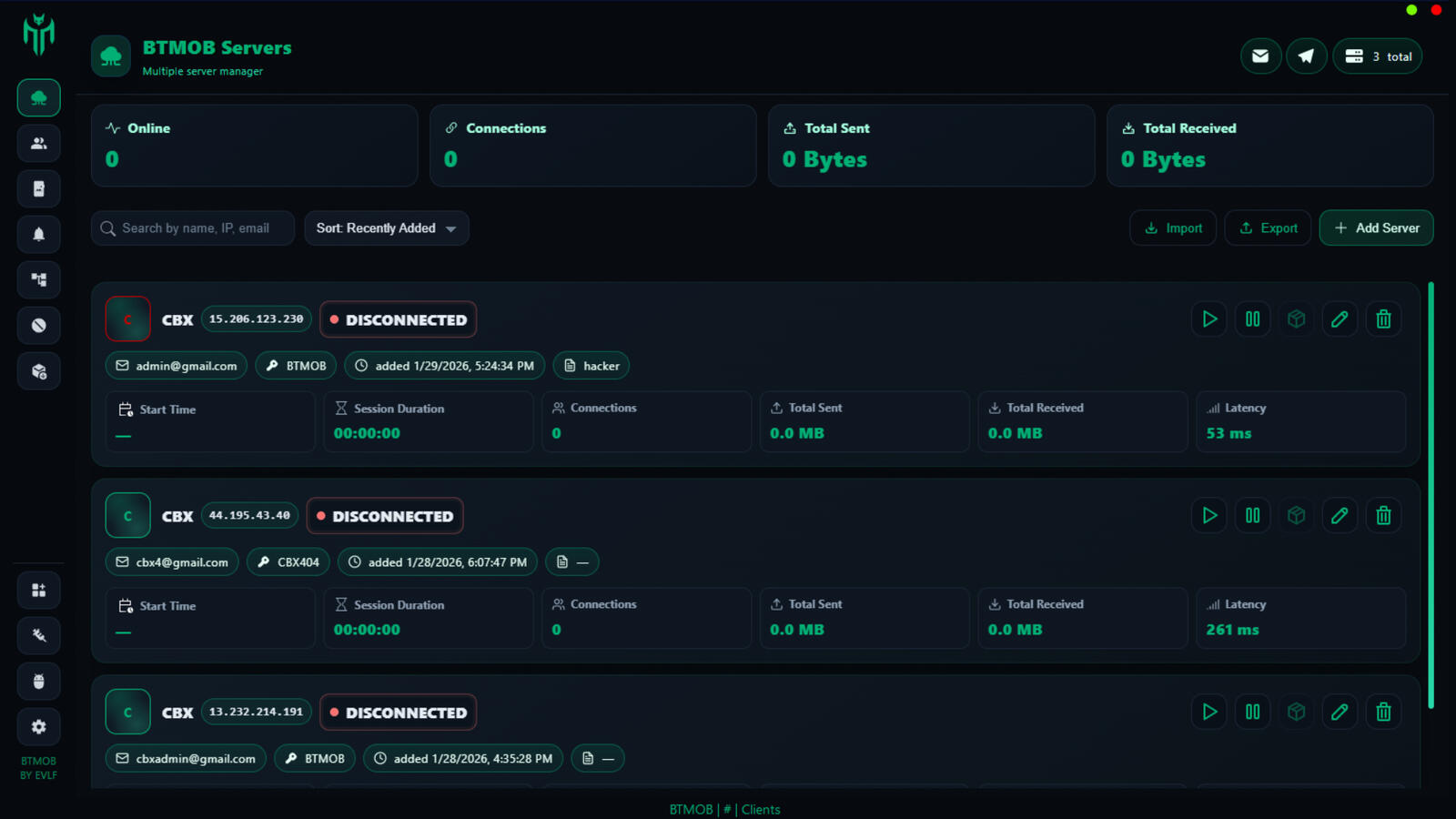
Task: Pause server 44.195.43.40
Action: [x=1253, y=516]
